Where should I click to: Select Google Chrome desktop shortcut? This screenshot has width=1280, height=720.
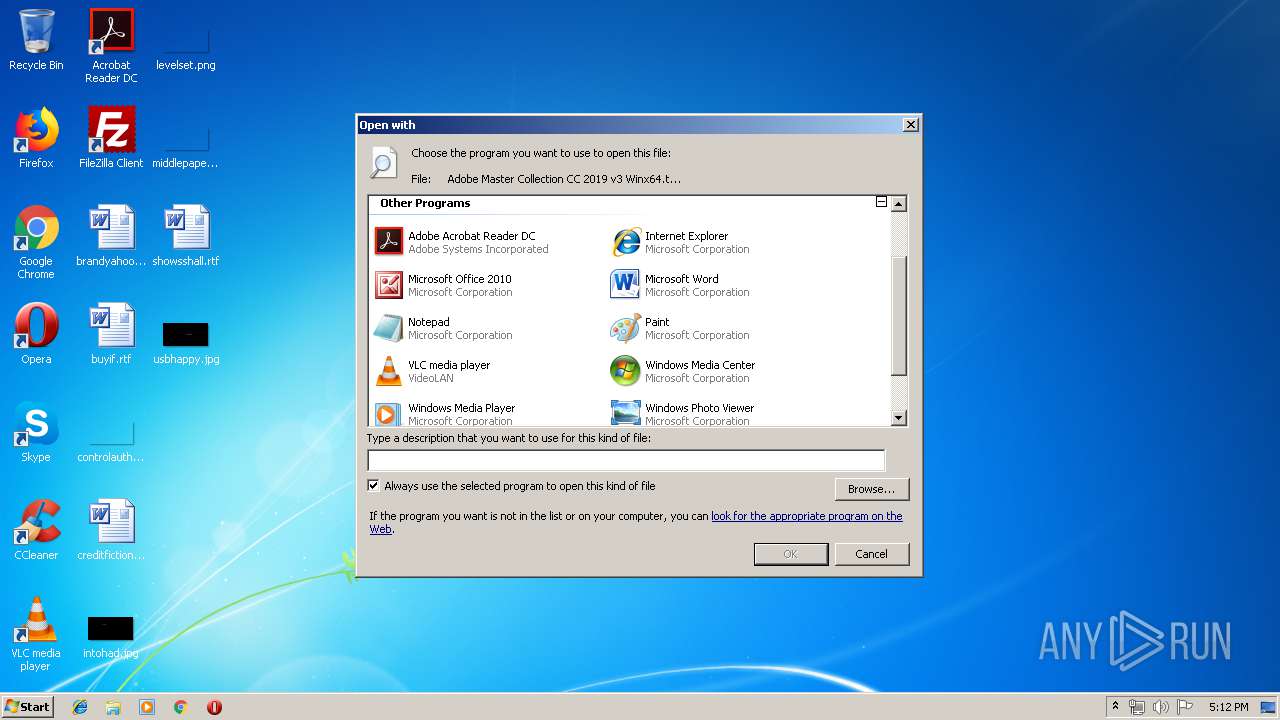click(36, 242)
